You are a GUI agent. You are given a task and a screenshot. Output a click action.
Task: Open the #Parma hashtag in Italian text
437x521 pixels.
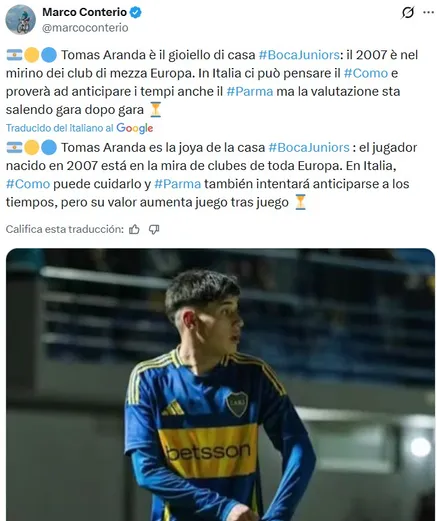250,91
